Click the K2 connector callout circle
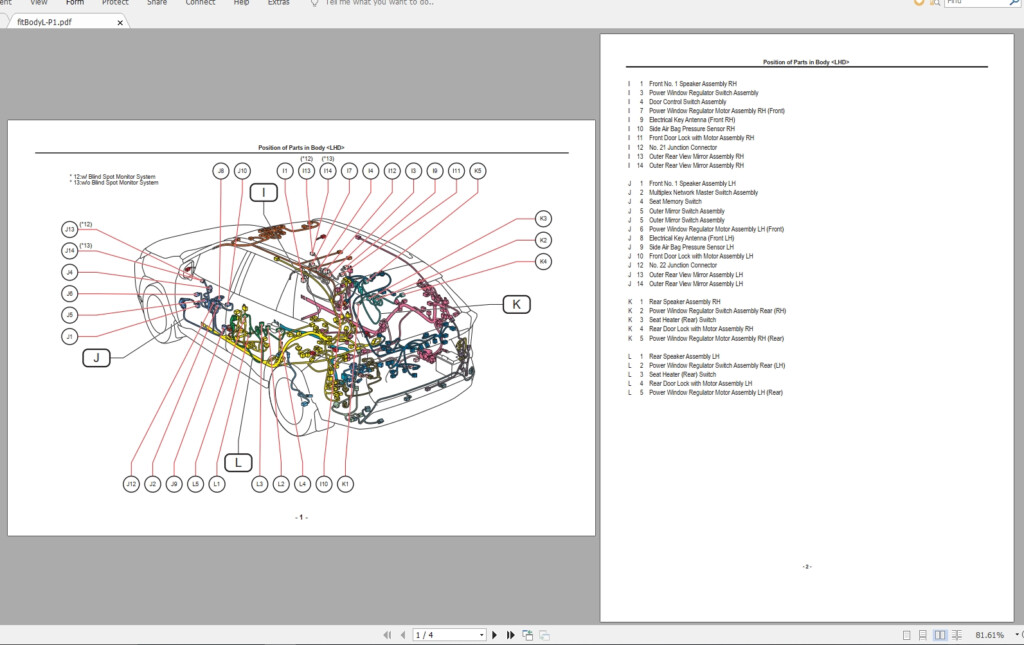The width and height of the screenshot is (1024, 645). click(x=543, y=240)
